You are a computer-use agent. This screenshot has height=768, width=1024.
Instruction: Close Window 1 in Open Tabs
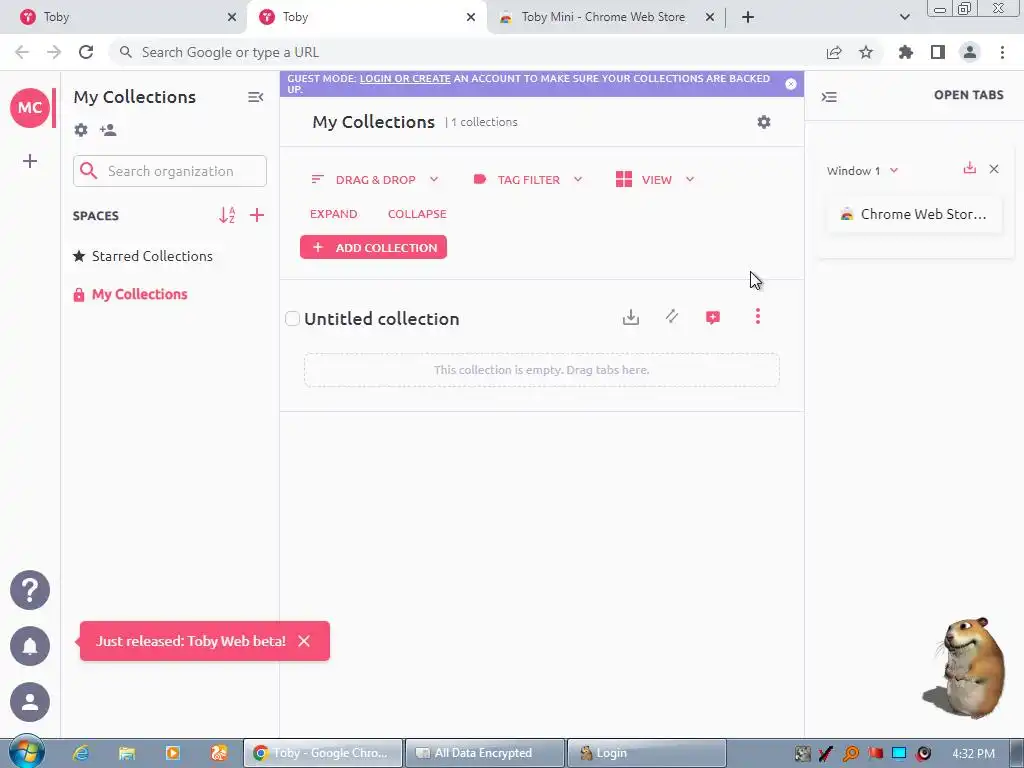click(x=994, y=169)
